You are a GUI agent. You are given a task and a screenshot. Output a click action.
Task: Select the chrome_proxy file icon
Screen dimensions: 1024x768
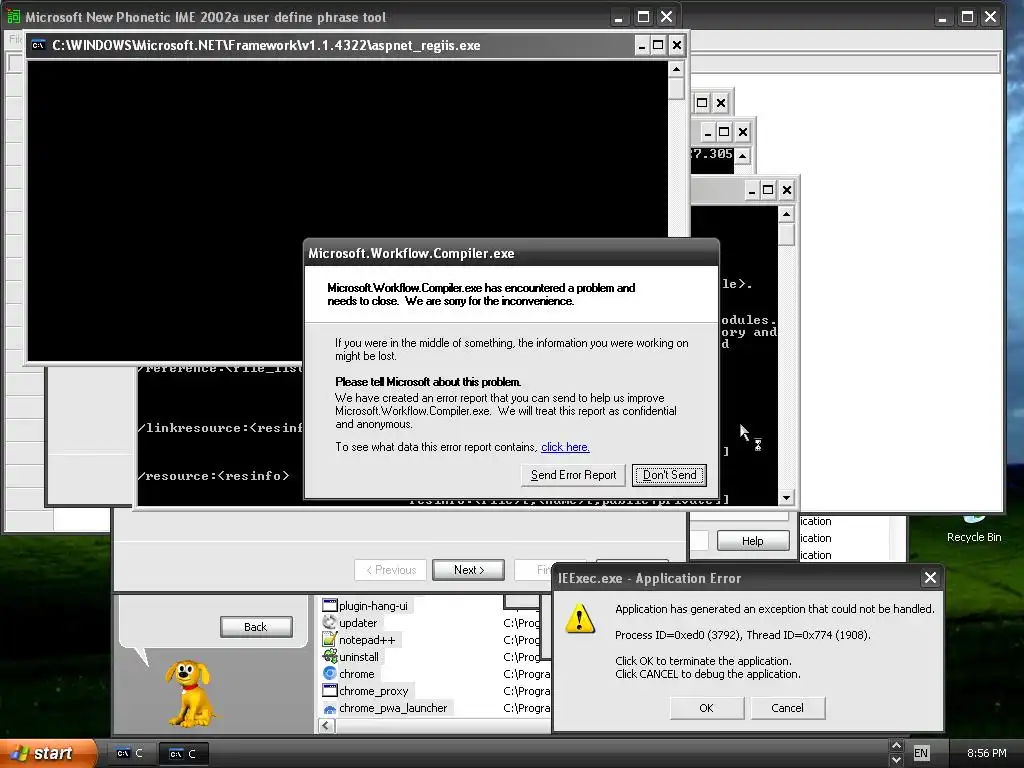click(330, 690)
